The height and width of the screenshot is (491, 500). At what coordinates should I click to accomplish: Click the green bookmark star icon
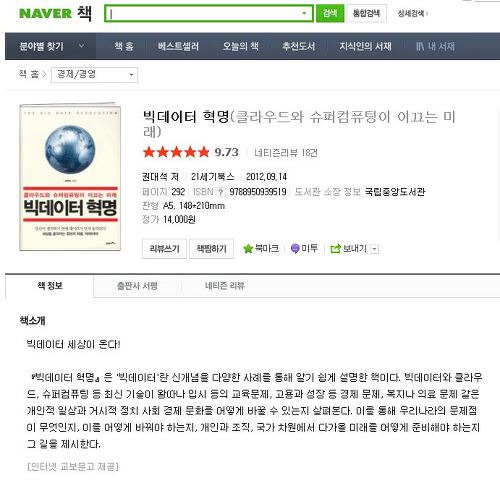(248, 249)
